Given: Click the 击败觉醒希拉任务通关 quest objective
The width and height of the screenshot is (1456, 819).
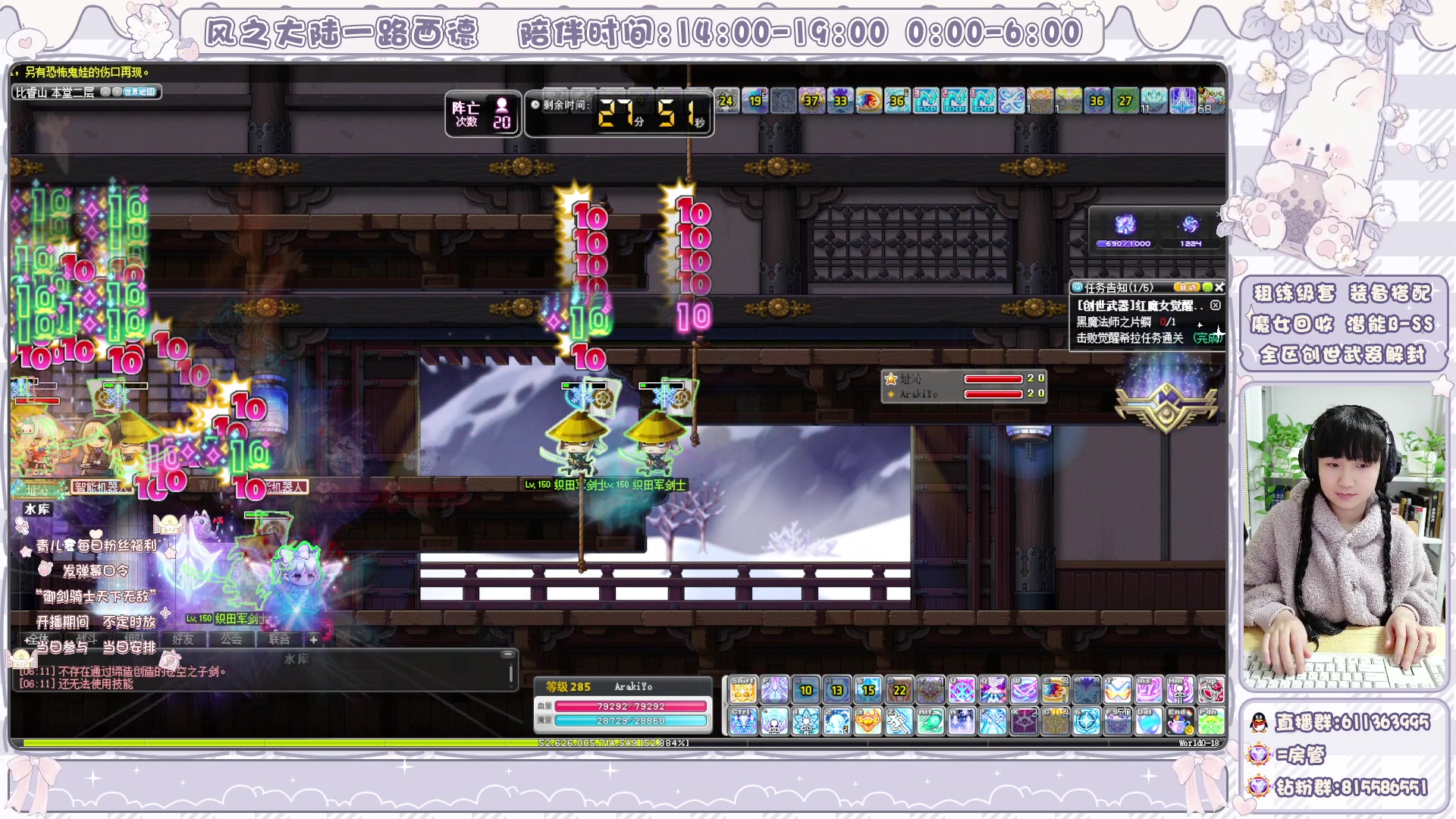Looking at the screenshot, I should tap(1130, 338).
